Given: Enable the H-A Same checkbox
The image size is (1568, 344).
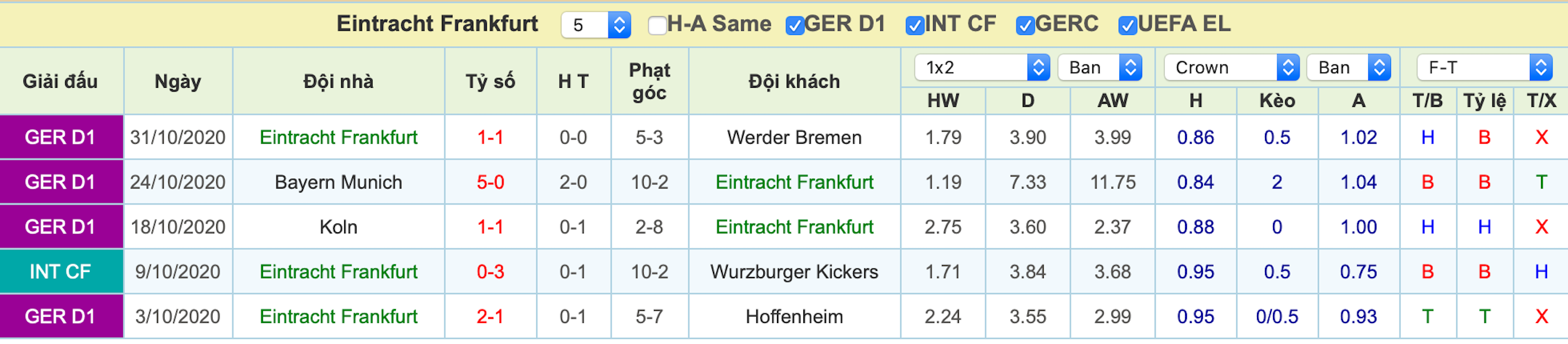Looking at the screenshot, I should pyautogui.click(x=657, y=25).
